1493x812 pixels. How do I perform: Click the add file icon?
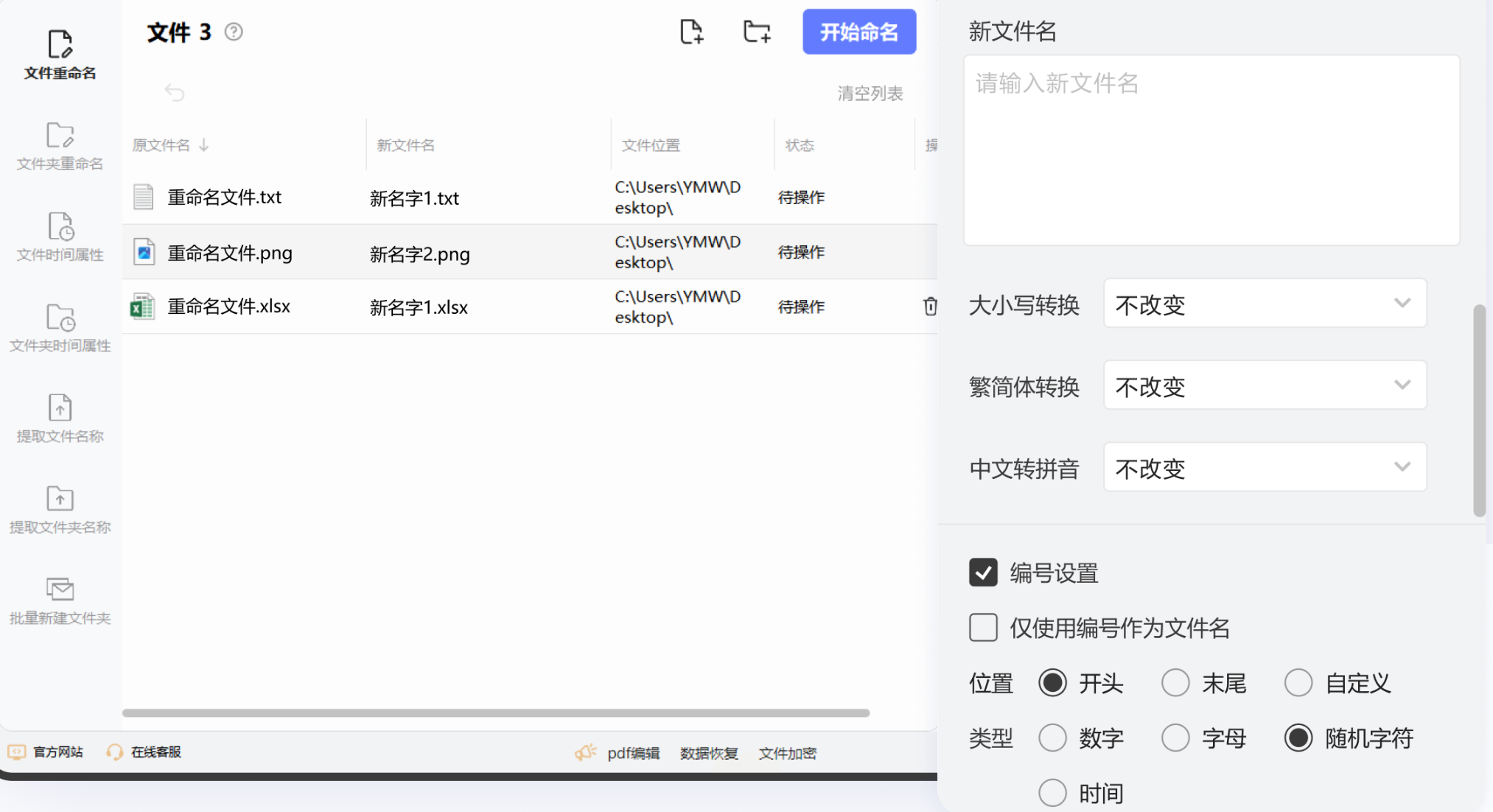click(691, 32)
